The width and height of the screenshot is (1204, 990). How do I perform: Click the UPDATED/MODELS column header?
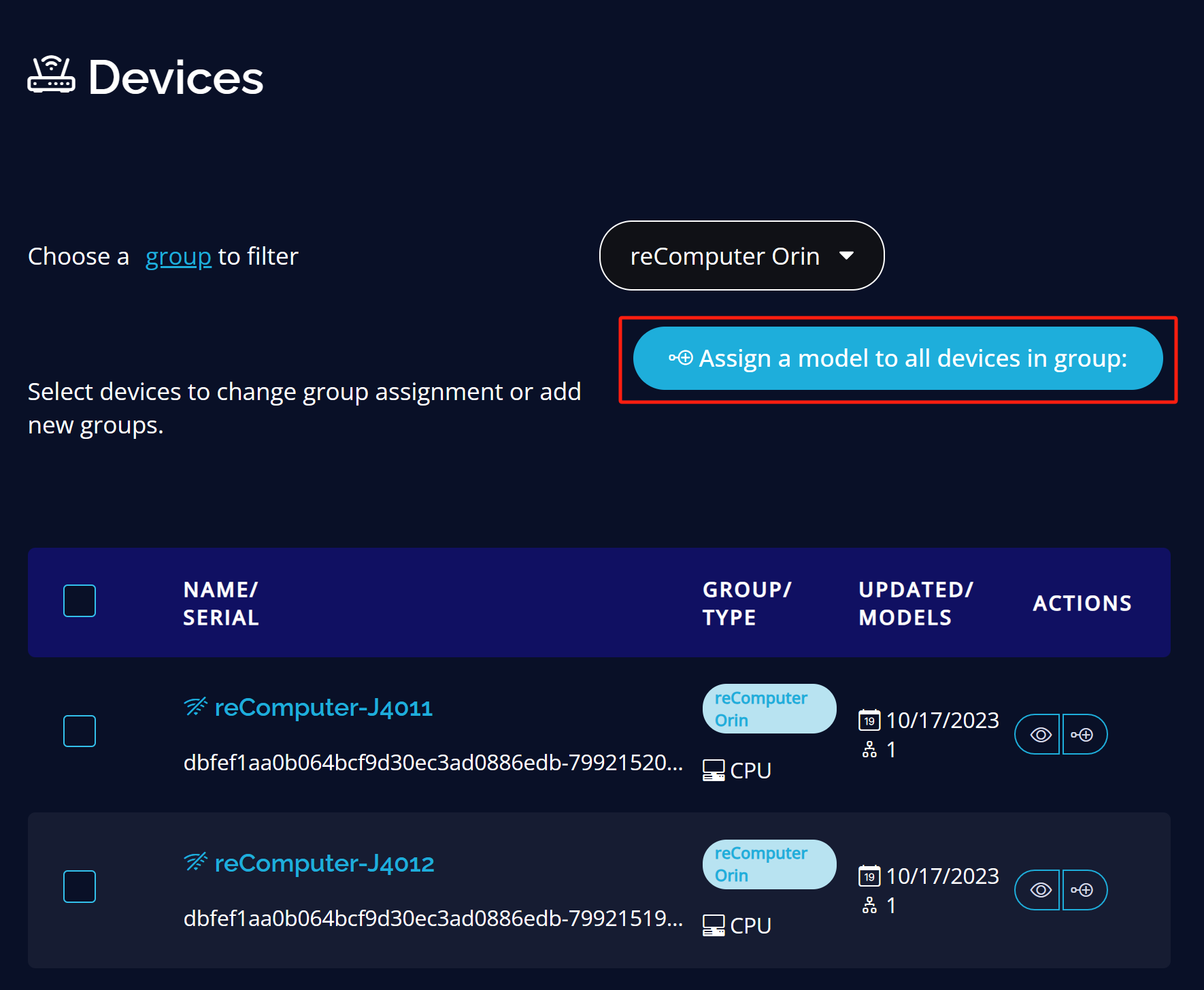[916, 604]
